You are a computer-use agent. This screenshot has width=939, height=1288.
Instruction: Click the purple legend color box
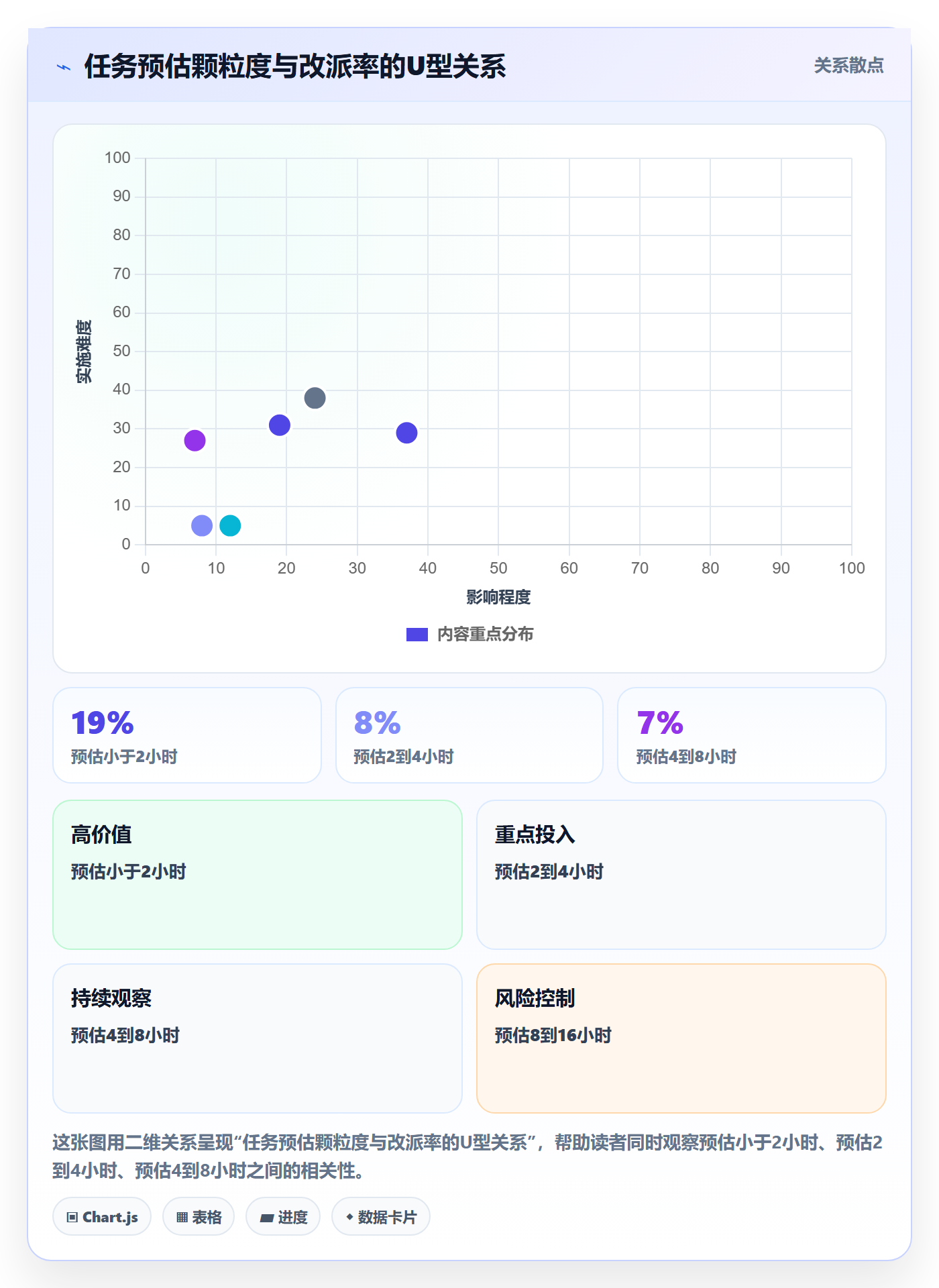point(417,635)
